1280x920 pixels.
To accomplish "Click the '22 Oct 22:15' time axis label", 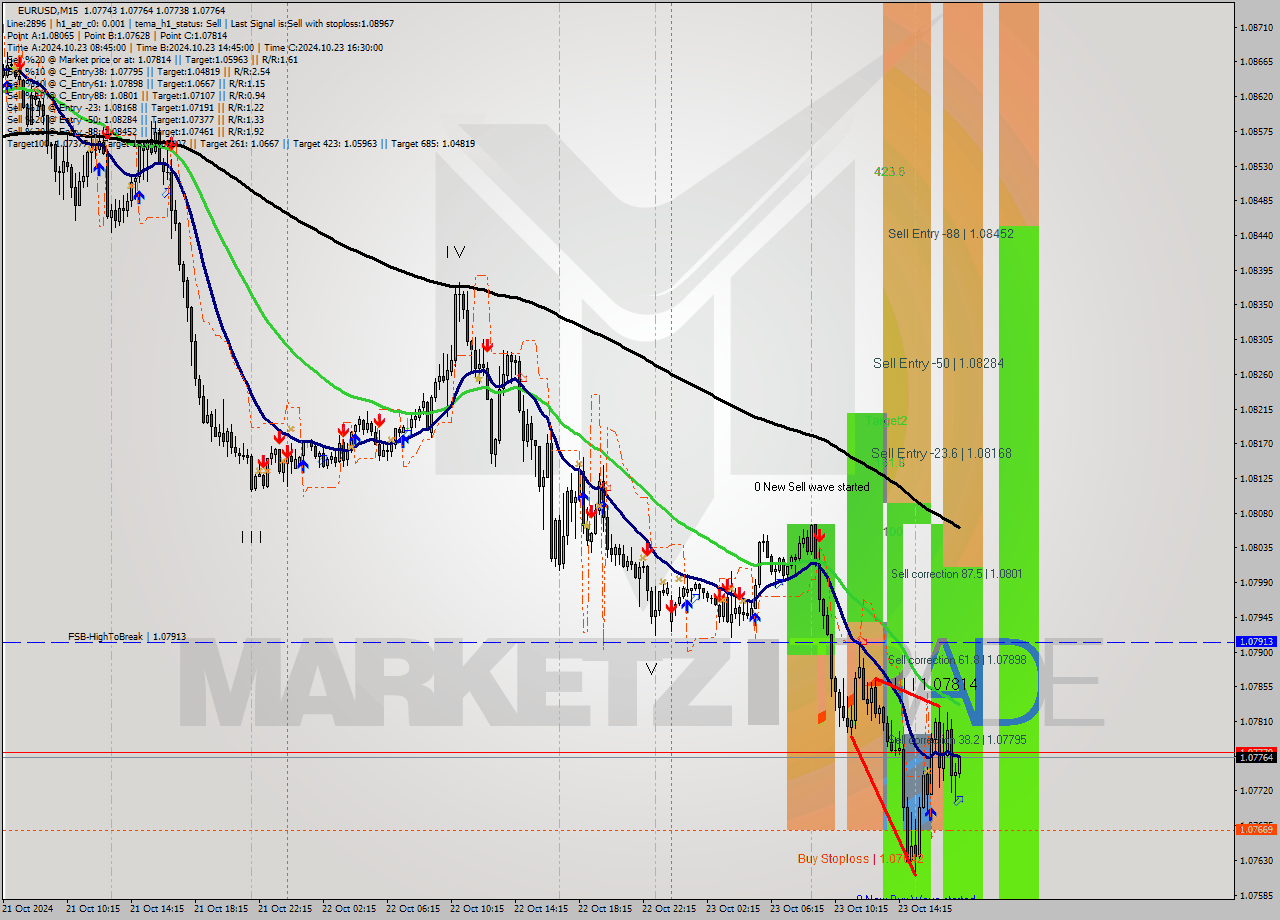I will tap(668, 909).
